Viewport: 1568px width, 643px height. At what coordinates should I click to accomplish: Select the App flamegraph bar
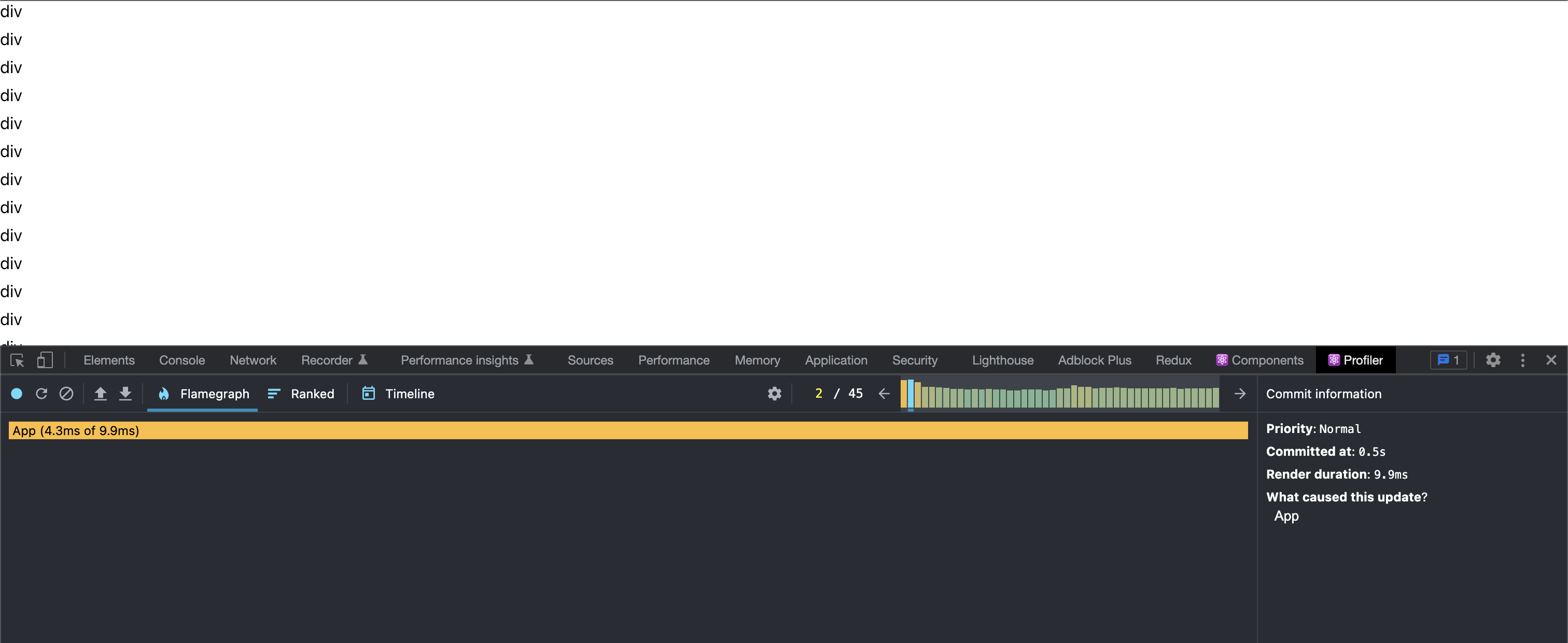click(628, 430)
